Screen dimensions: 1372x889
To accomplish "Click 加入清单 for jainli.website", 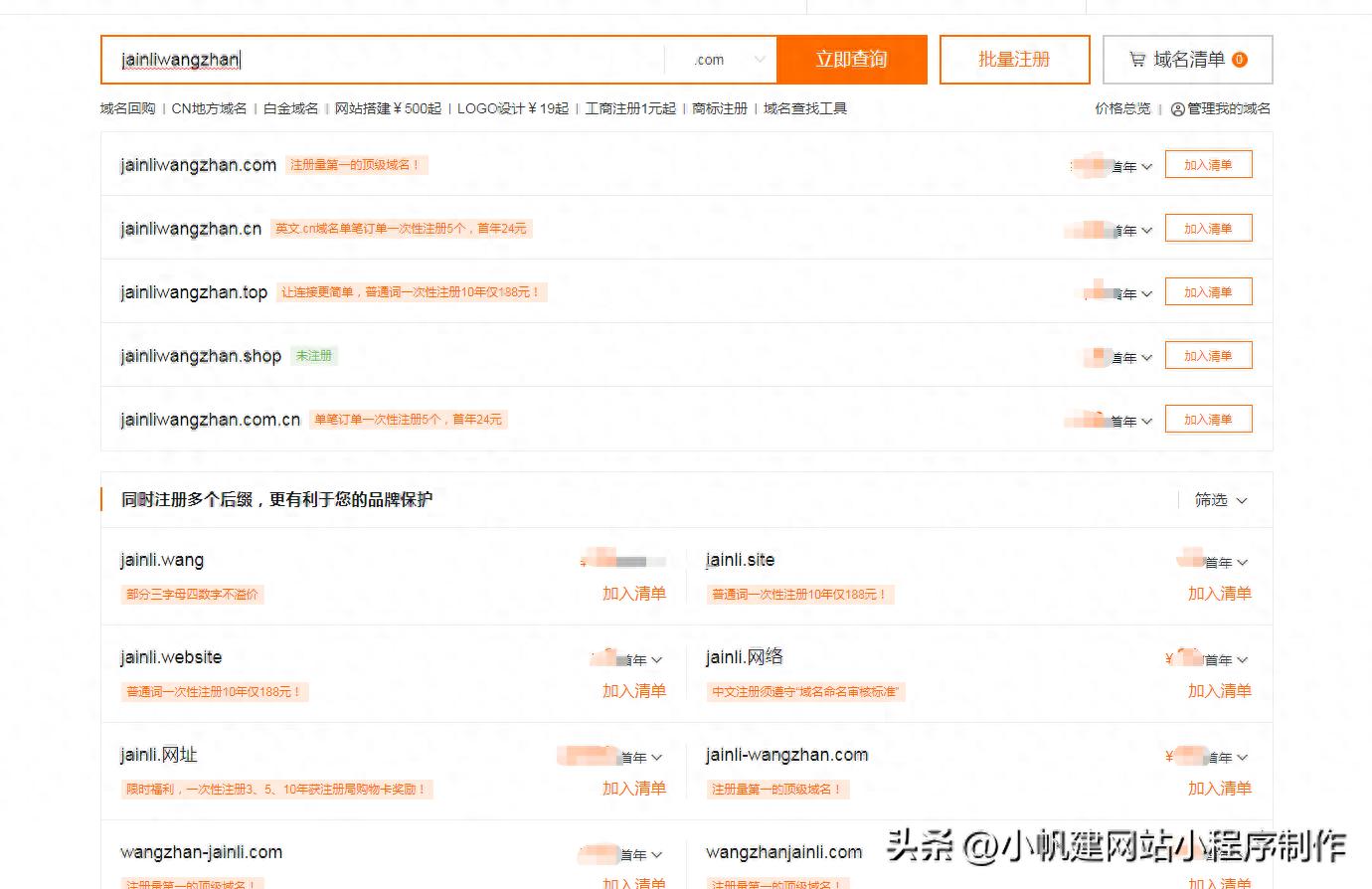I will [x=634, y=691].
